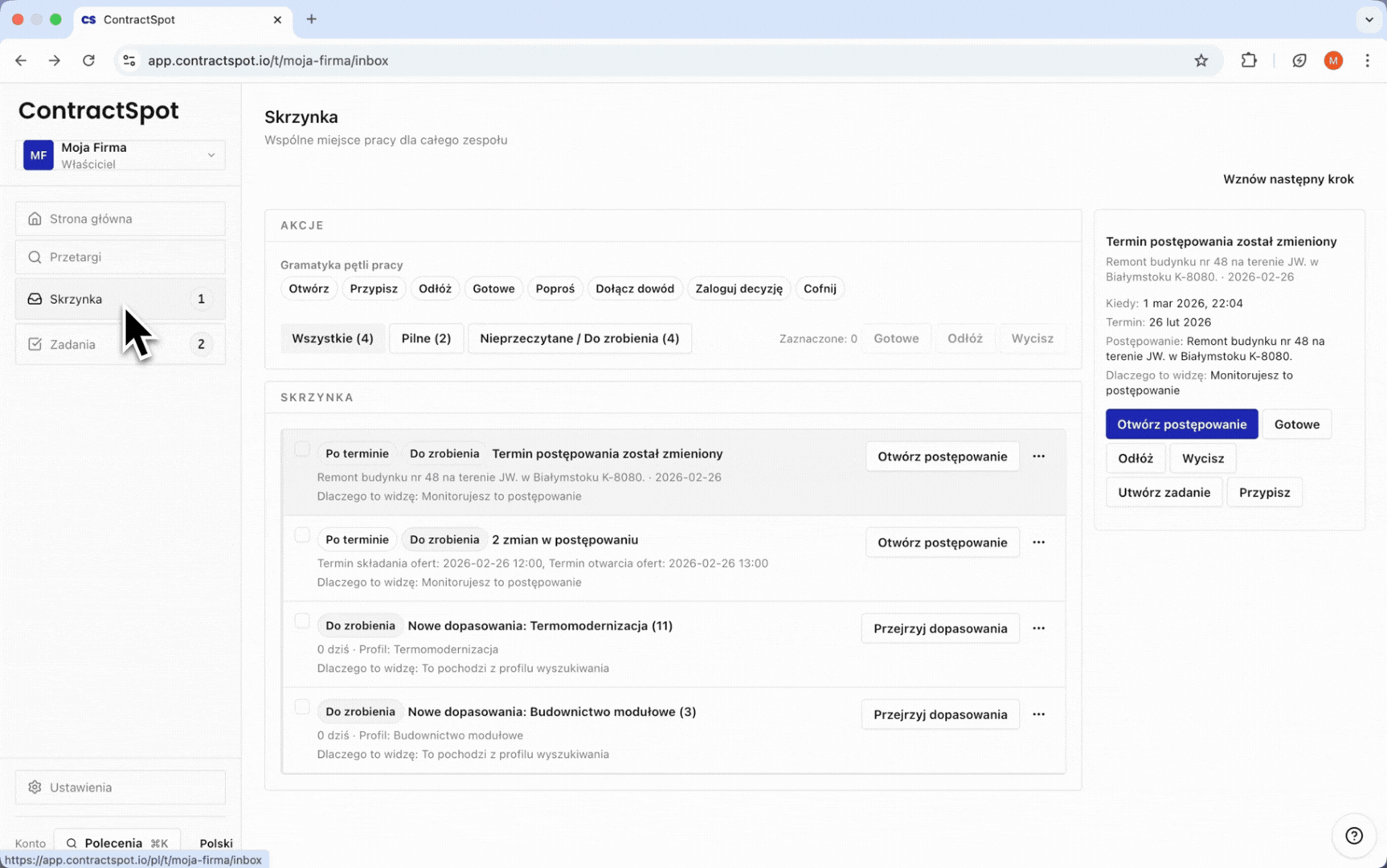Open more options for Termomodernizacja row

pos(1039,628)
